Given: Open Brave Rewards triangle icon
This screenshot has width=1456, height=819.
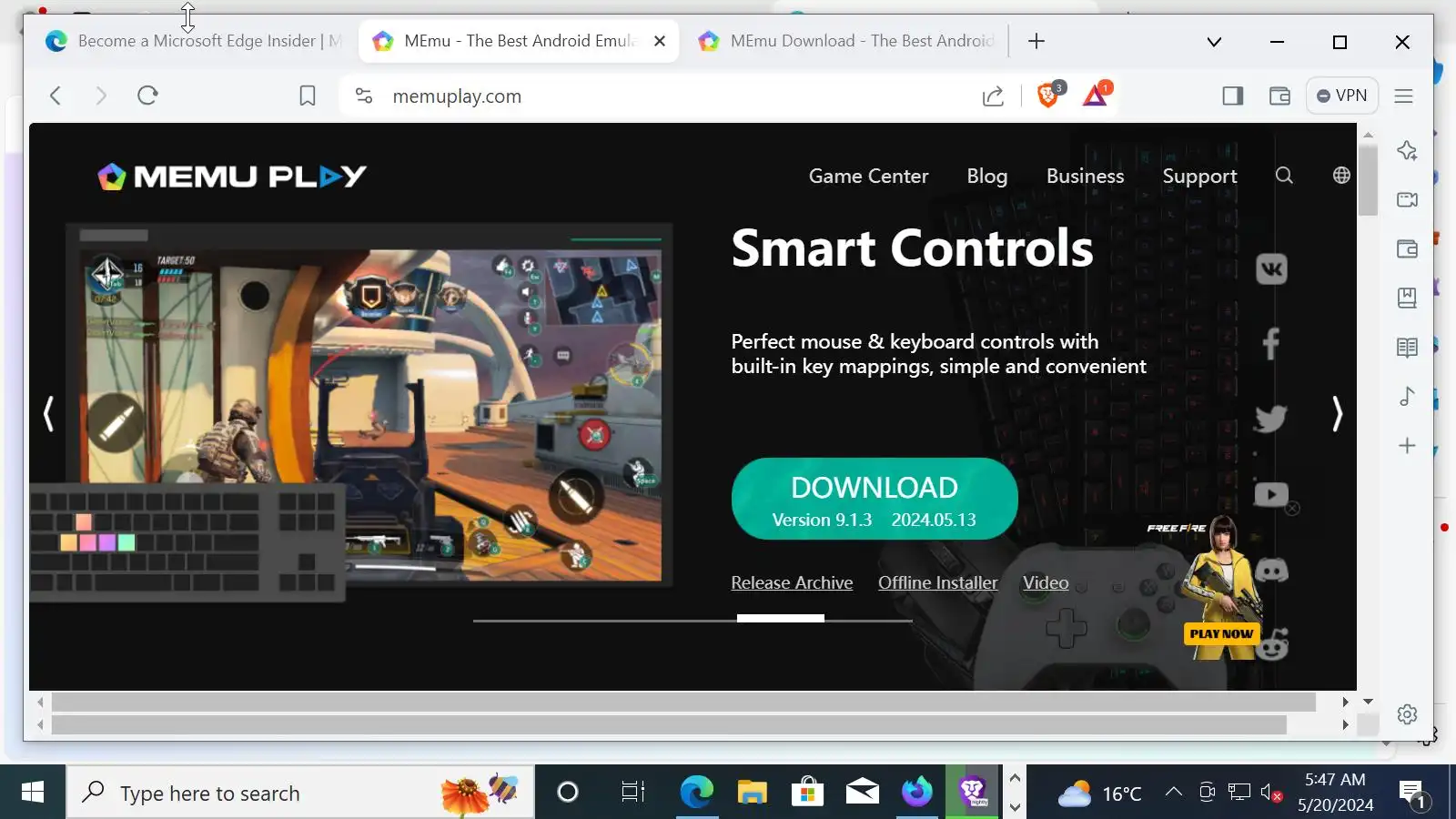Looking at the screenshot, I should point(1096,95).
